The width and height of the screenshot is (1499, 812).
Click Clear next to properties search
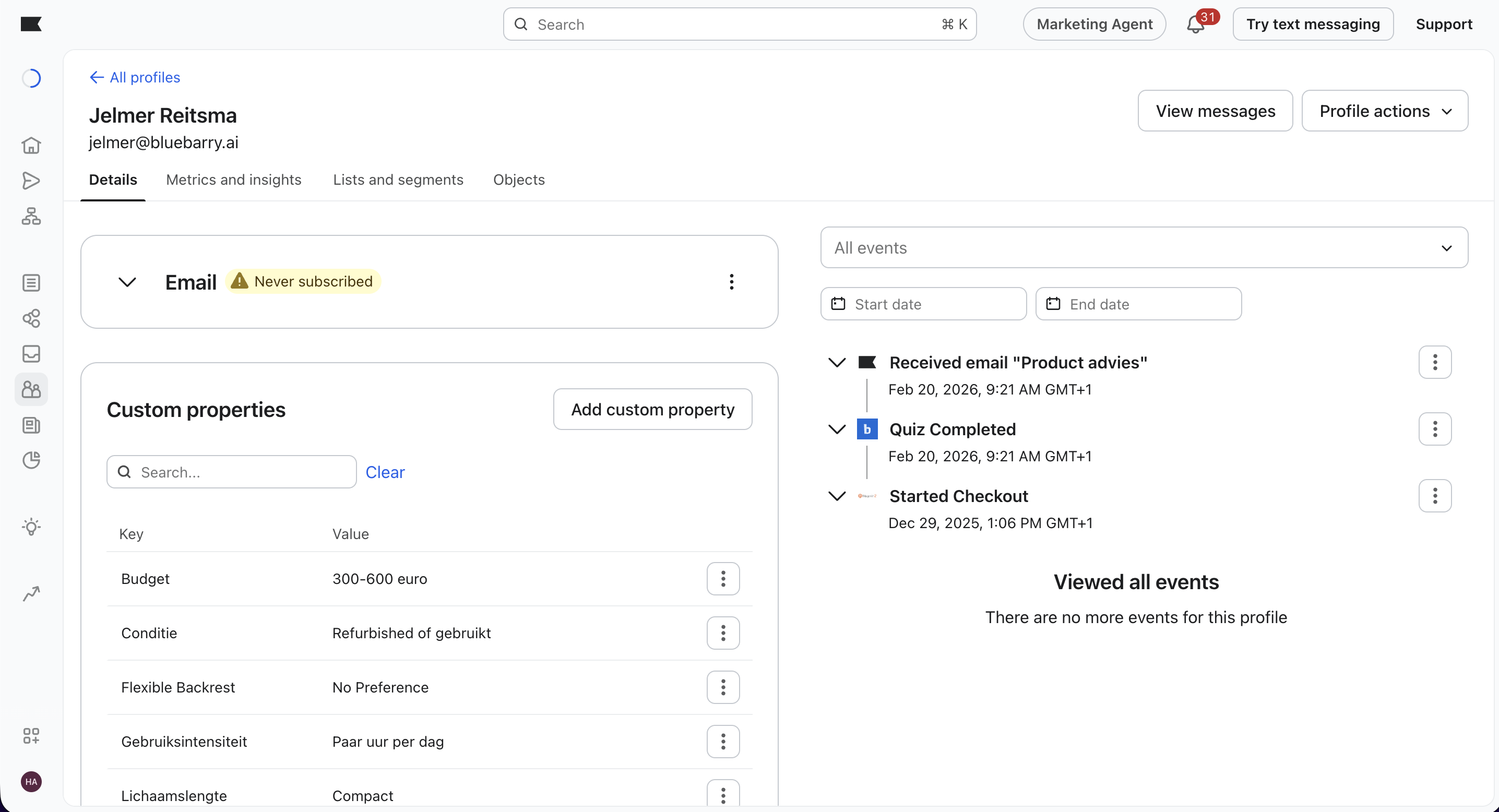tap(385, 472)
